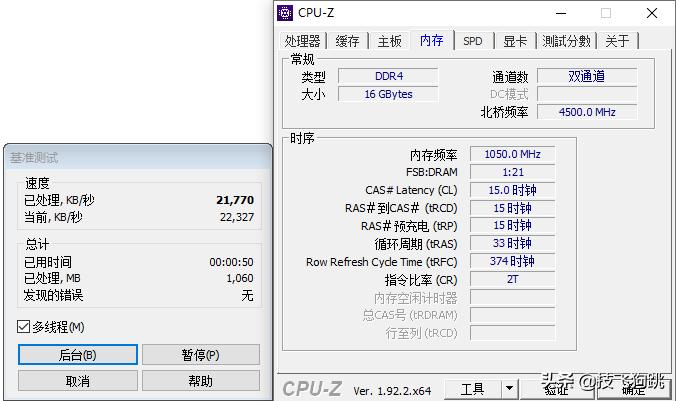Viewport: 676px width, 401px height.
Task: Pause the benchmark with 暂停(P)
Action: click(201, 355)
